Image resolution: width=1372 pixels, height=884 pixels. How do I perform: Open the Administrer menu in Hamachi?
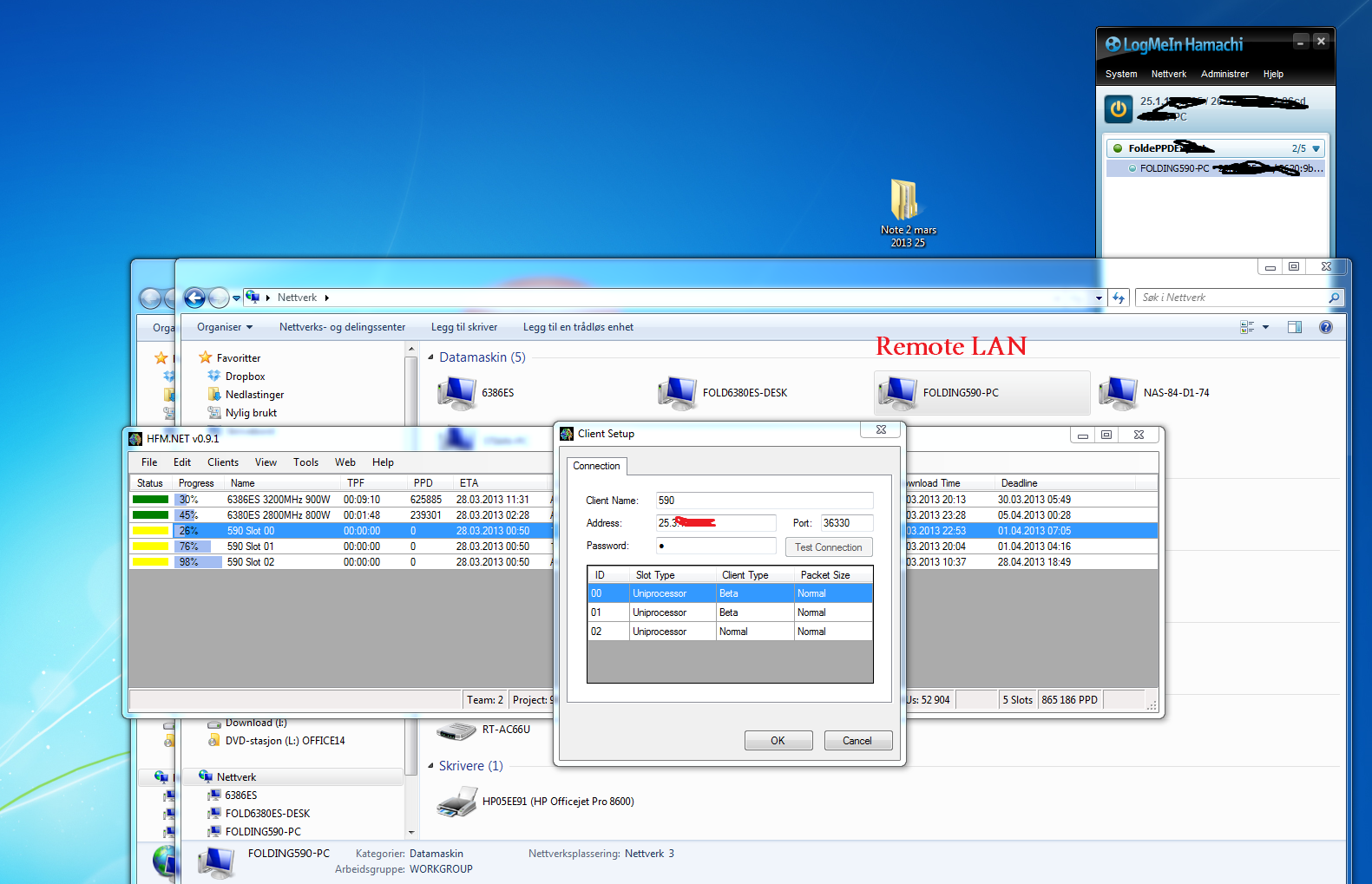(1224, 75)
